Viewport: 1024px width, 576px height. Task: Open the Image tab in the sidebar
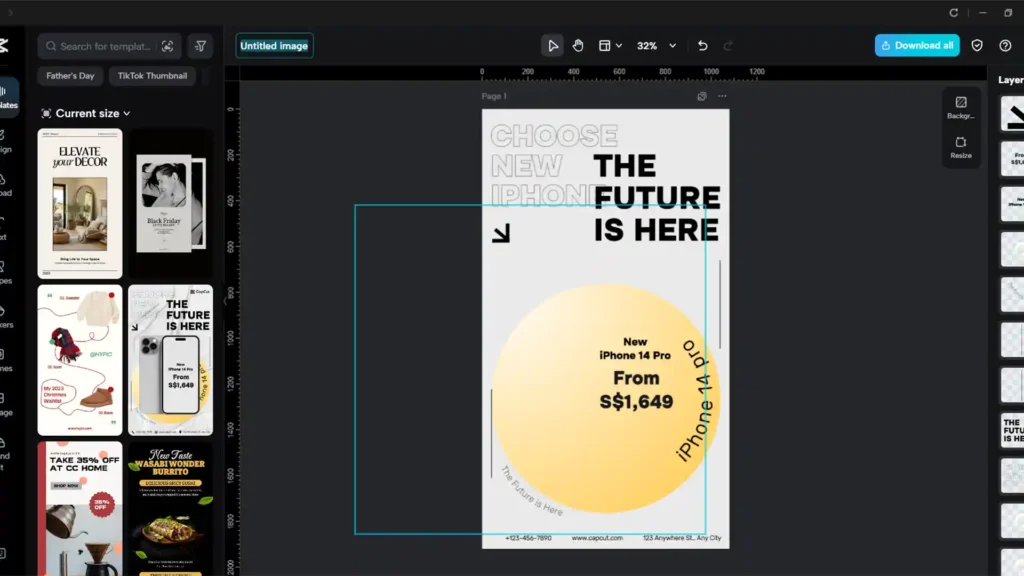[x=6, y=404]
